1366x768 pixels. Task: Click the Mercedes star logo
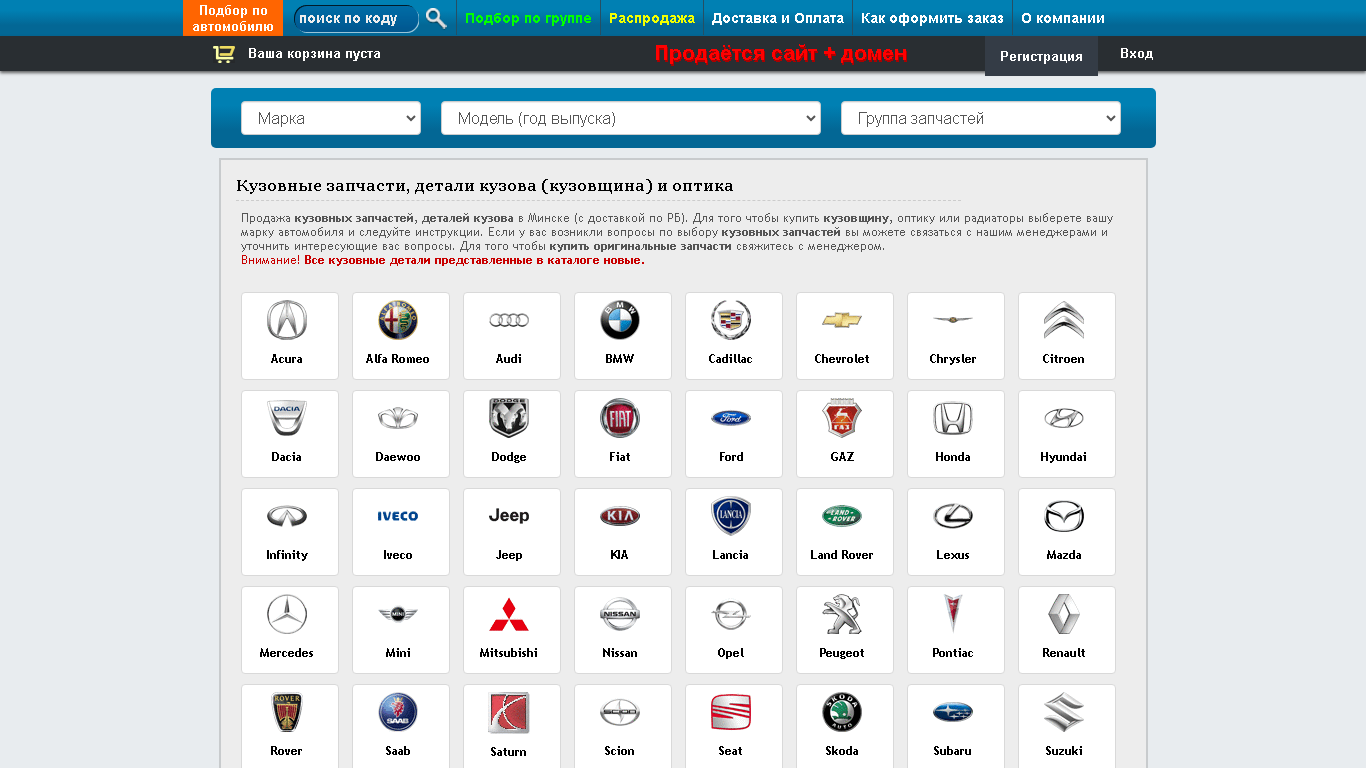click(287, 614)
